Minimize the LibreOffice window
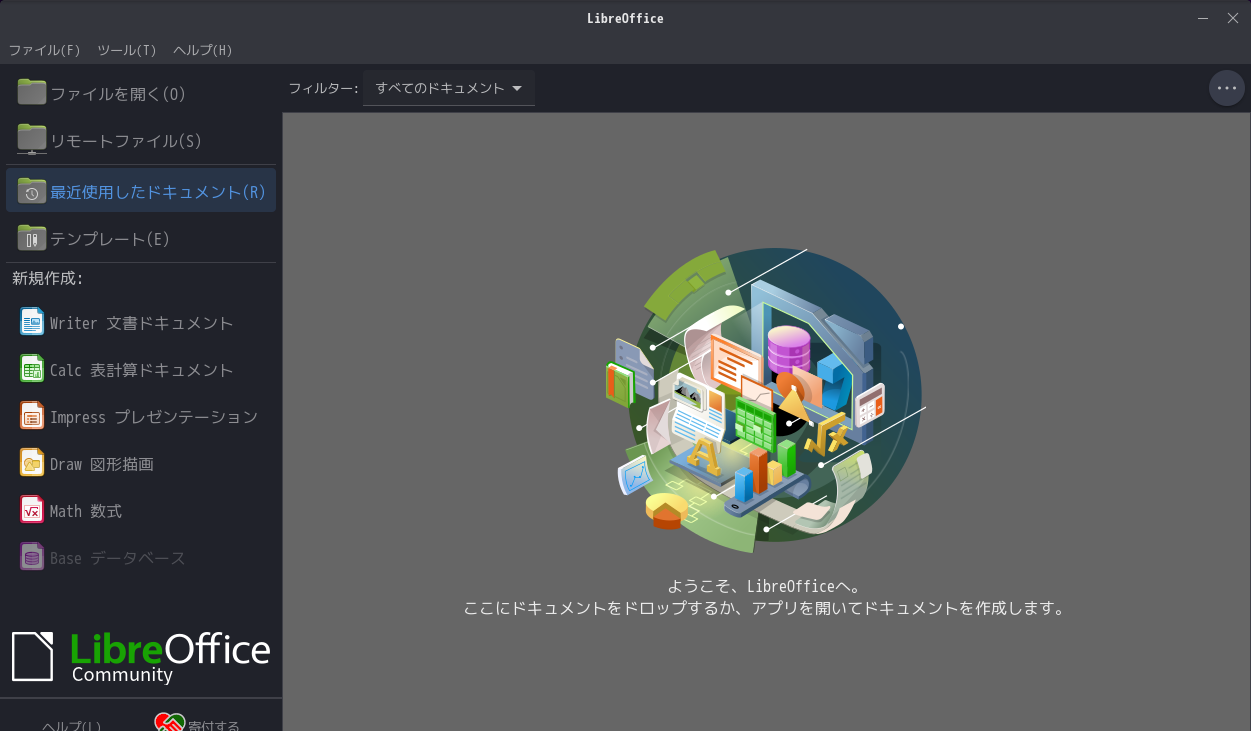1251x731 pixels. [x=1203, y=18]
